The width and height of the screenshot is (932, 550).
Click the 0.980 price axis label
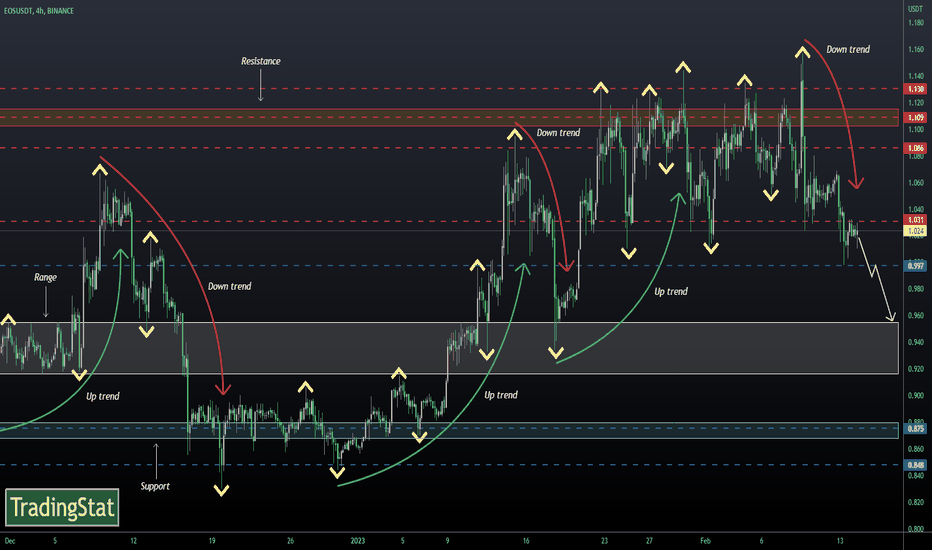(916, 289)
